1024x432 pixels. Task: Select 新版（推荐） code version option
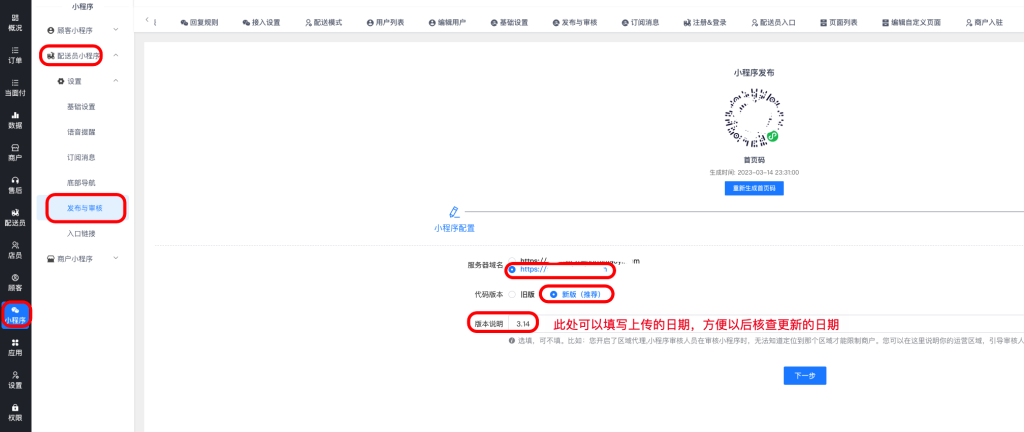[554, 294]
